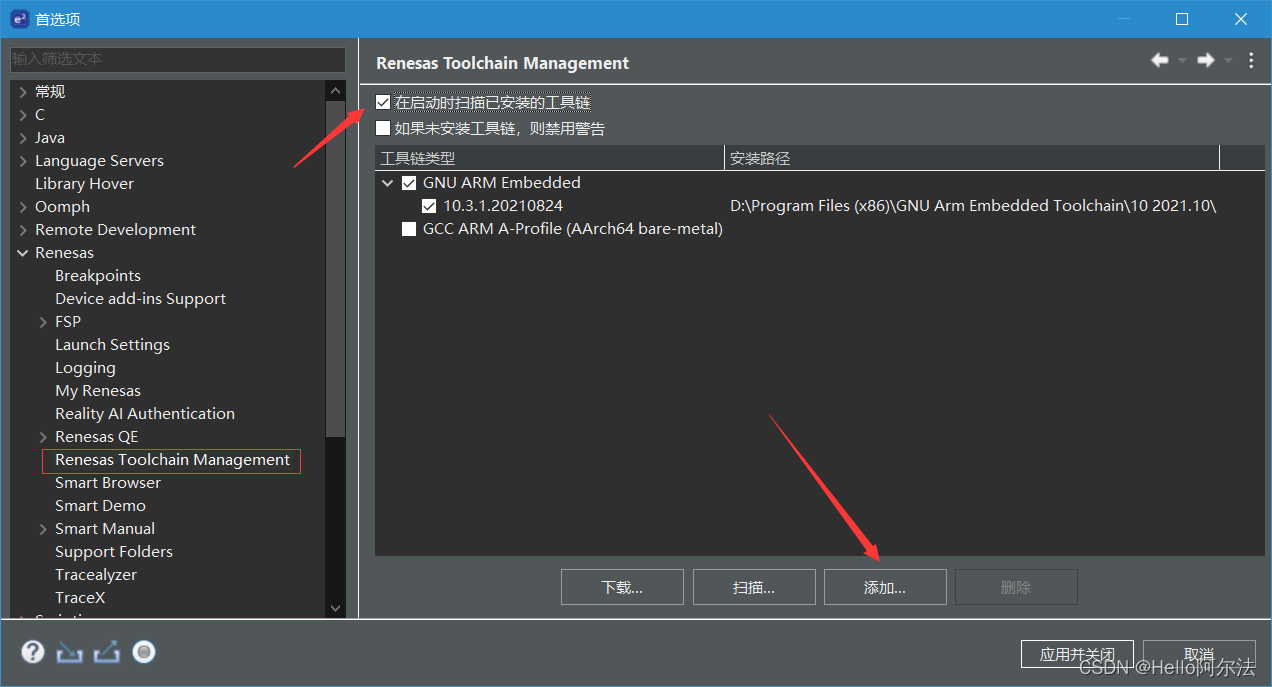
Task: Expand the Java preferences node
Action: (23, 138)
